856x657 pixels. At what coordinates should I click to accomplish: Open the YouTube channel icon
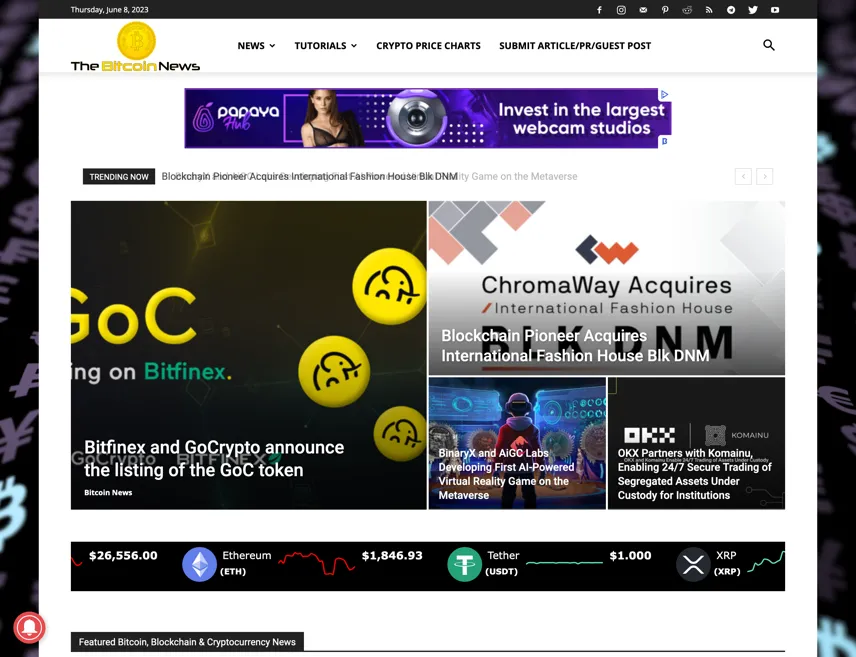pos(775,10)
